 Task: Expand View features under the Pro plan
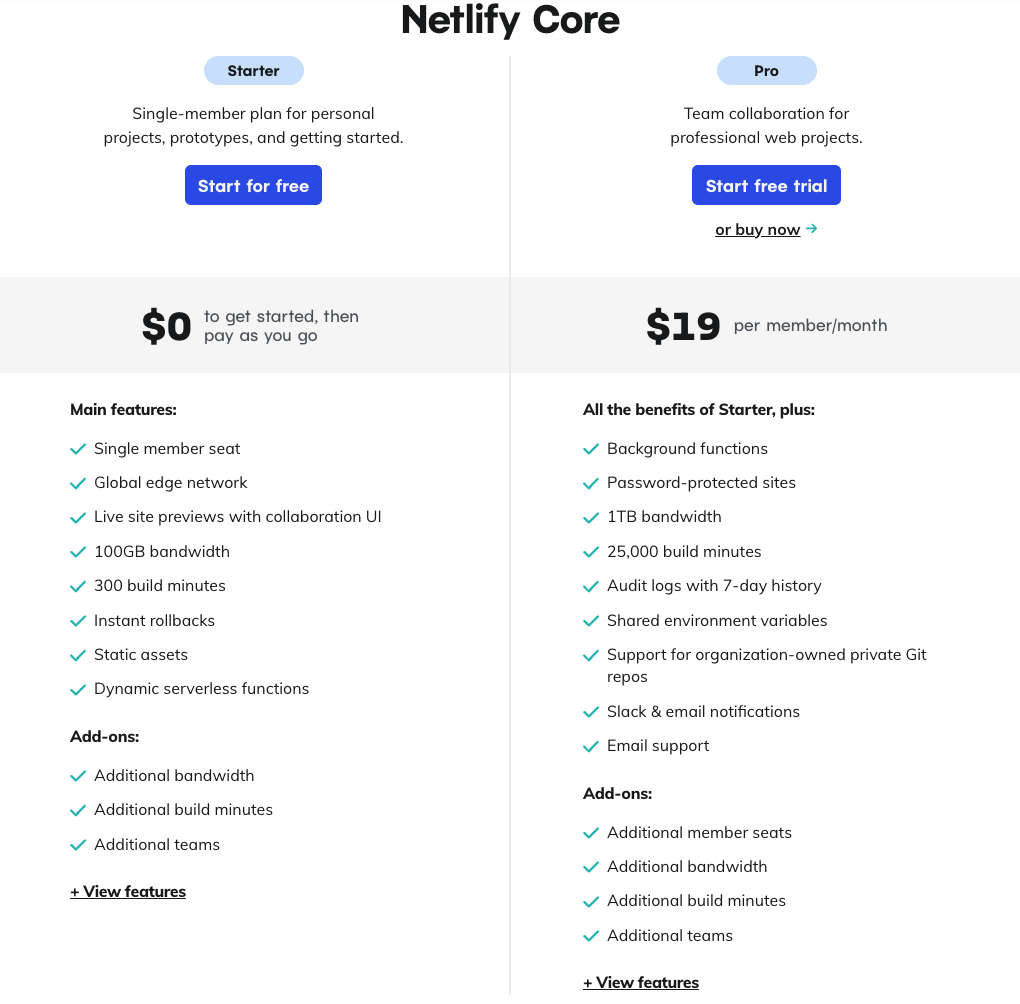(641, 982)
